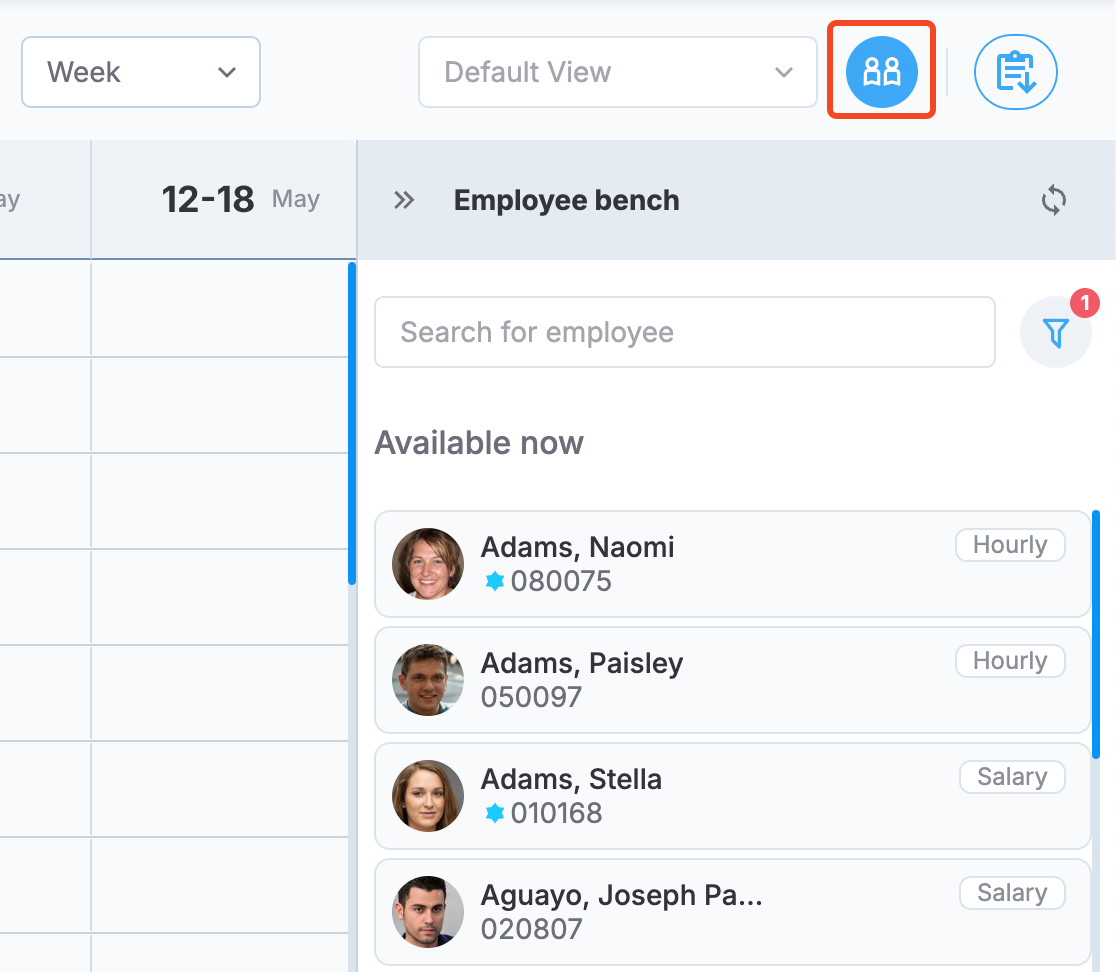
Task: Click Adams, Naomi's profile photo
Action: point(428,564)
